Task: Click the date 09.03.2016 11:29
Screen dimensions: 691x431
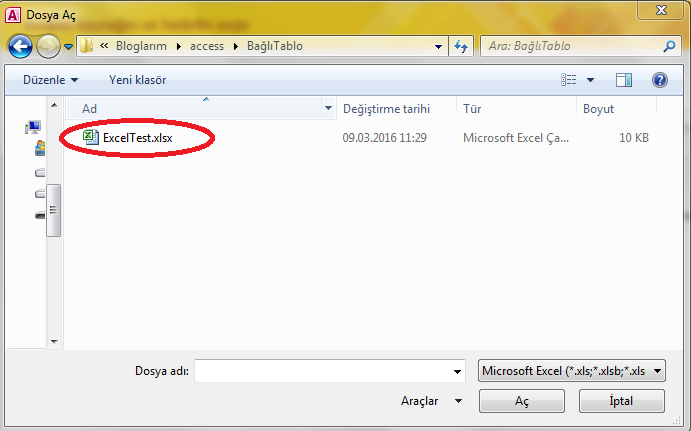Action: (385, 138)
